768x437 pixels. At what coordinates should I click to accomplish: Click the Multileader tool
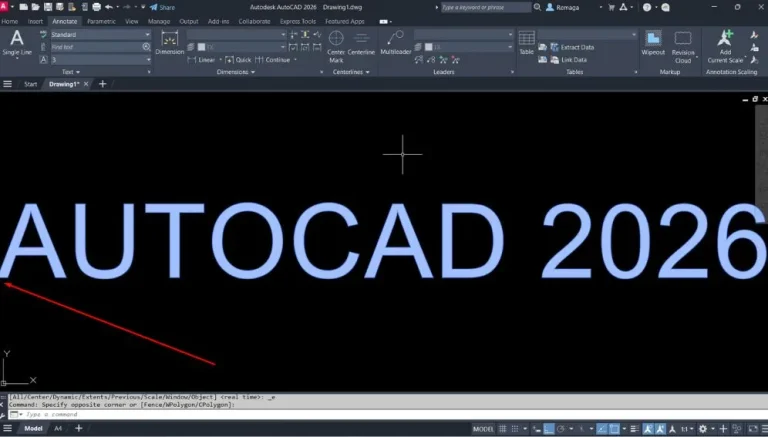click(396, 42)
